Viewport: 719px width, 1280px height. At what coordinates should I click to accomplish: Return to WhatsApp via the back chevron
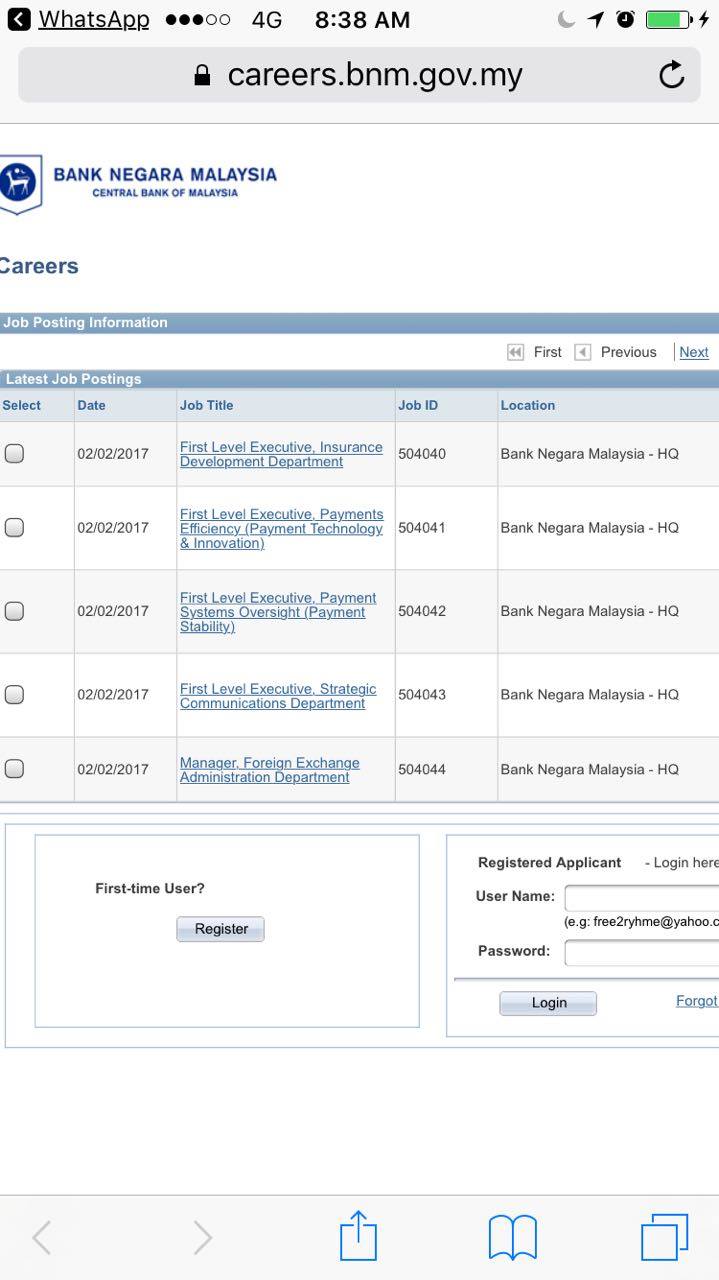(x=19, y=19)
